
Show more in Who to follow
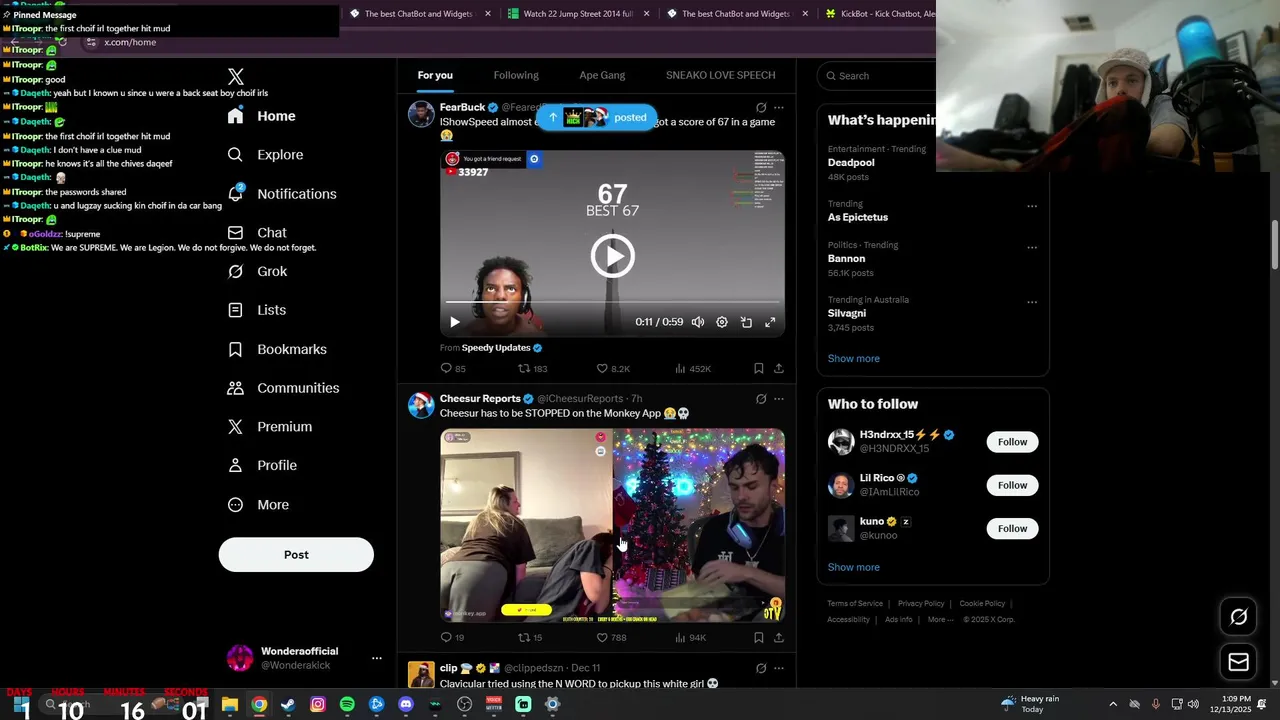(x=854, y=567)
